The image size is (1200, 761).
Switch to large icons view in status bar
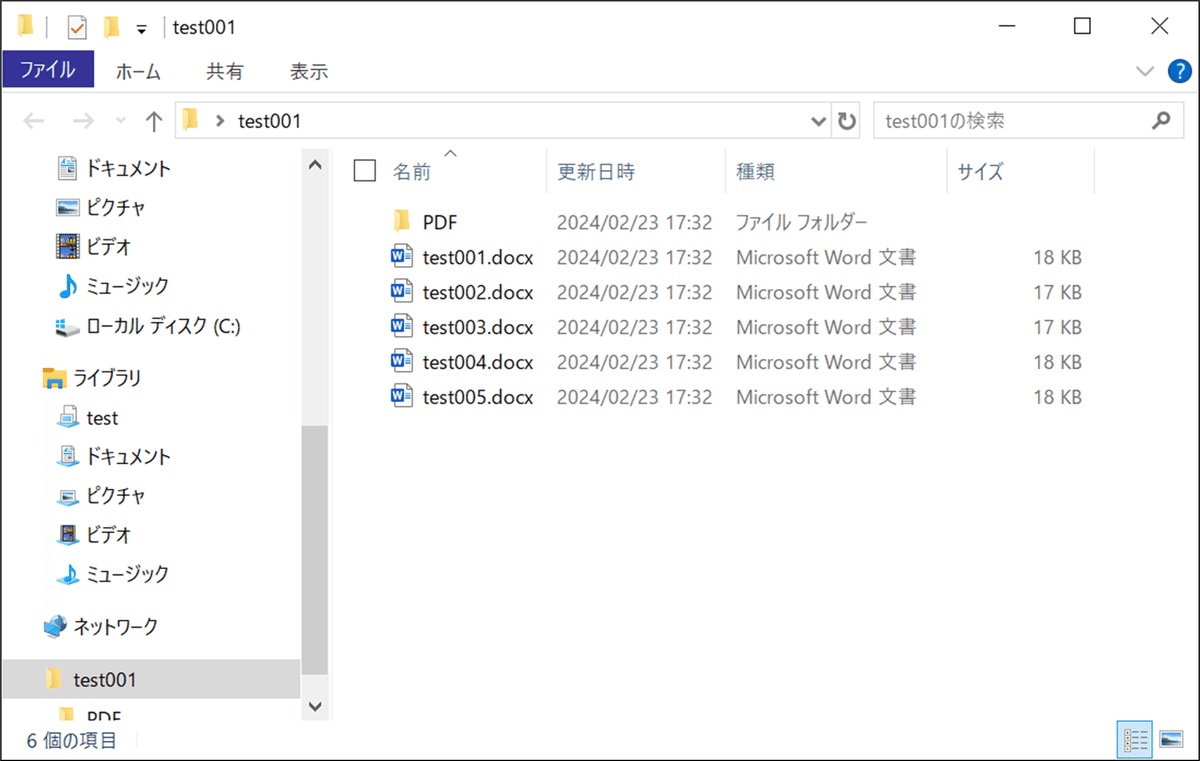tap(1172, 739)
